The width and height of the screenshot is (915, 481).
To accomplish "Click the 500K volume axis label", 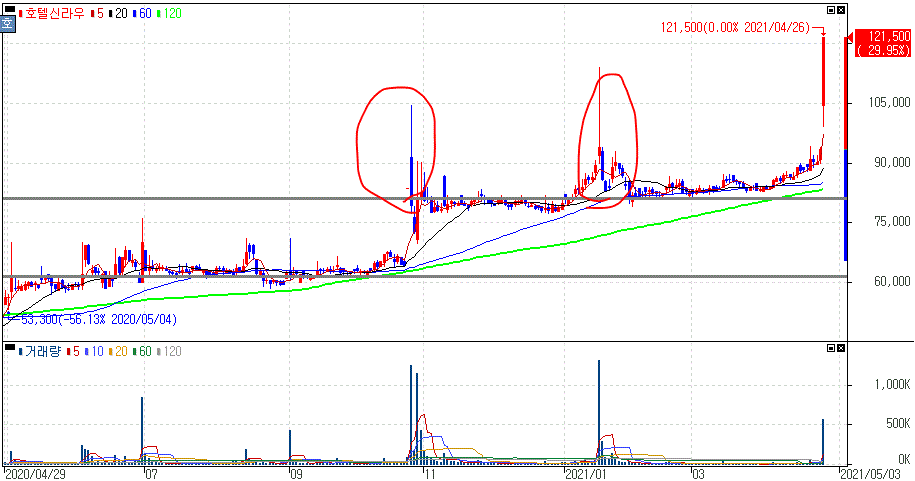I will pyautogui.click(x=898, y=424).
